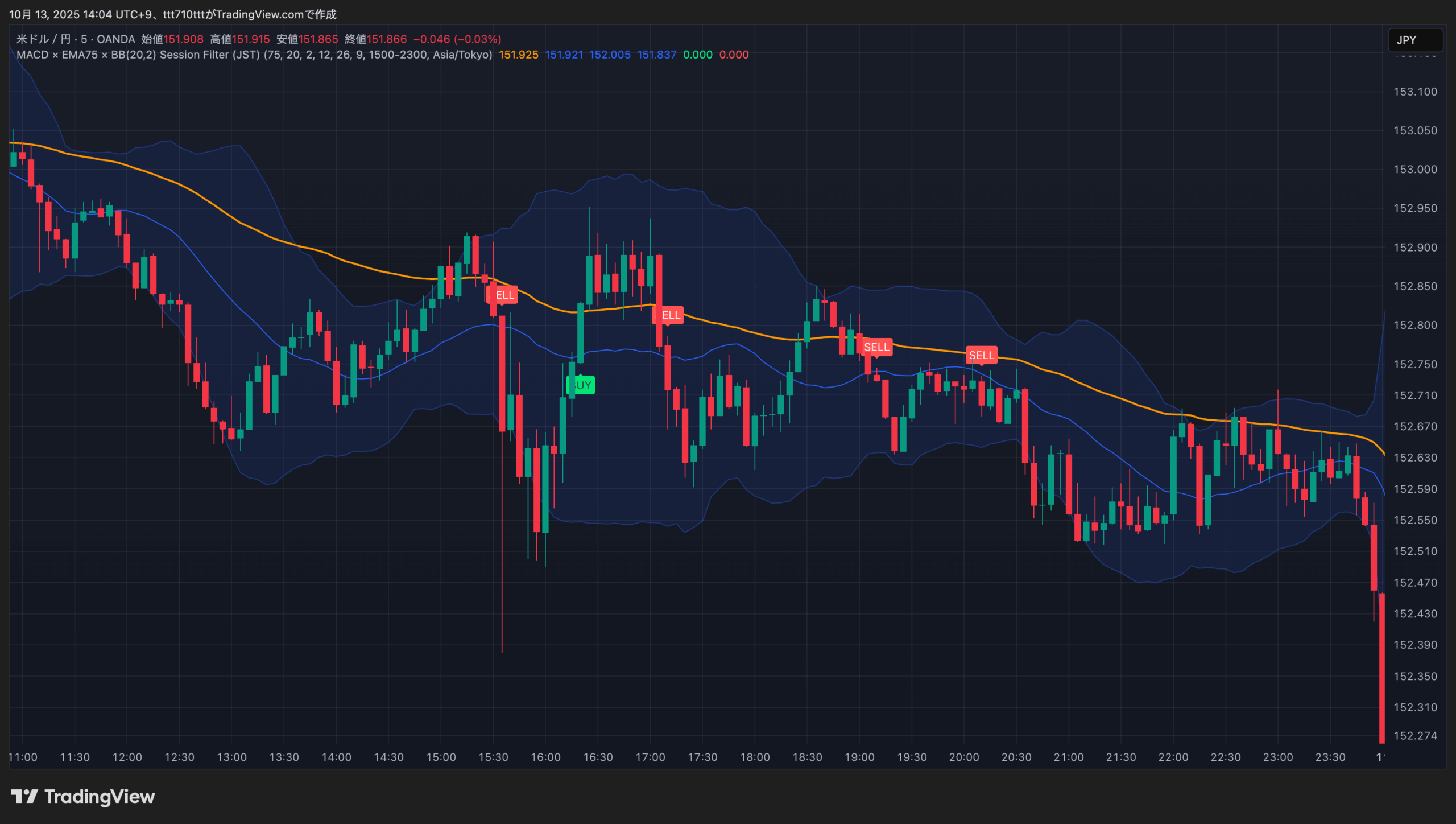Click the 11:00 time axis label
The image size is (1456, 824).
pyautogui.click(x=23, y=757)
